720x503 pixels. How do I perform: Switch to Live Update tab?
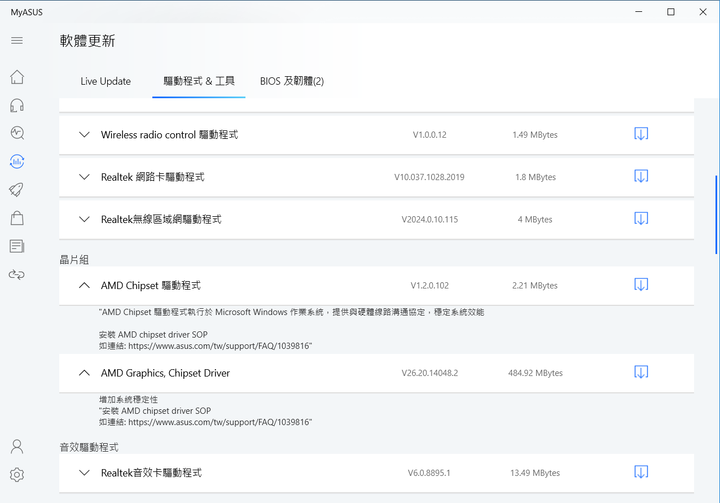[106, 81]
